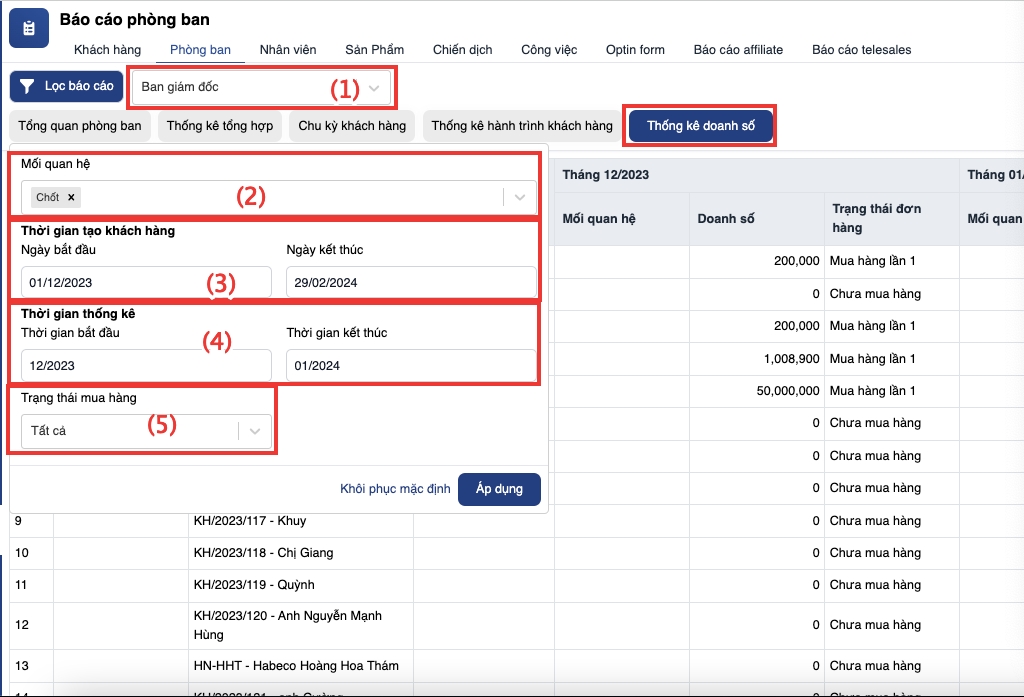Click the Ngày bắt đầu date field
This screenshot has width=1024, height=697.
pyautogui.click(x=145, y=282)
